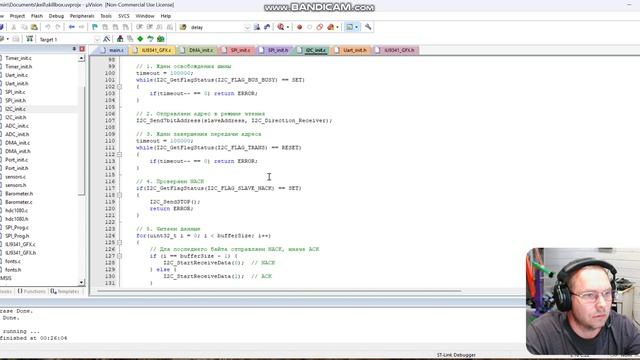Screen dimensions: 640x360
Task: Select SPI_Prog.c in the project tree
Action: 17,228
